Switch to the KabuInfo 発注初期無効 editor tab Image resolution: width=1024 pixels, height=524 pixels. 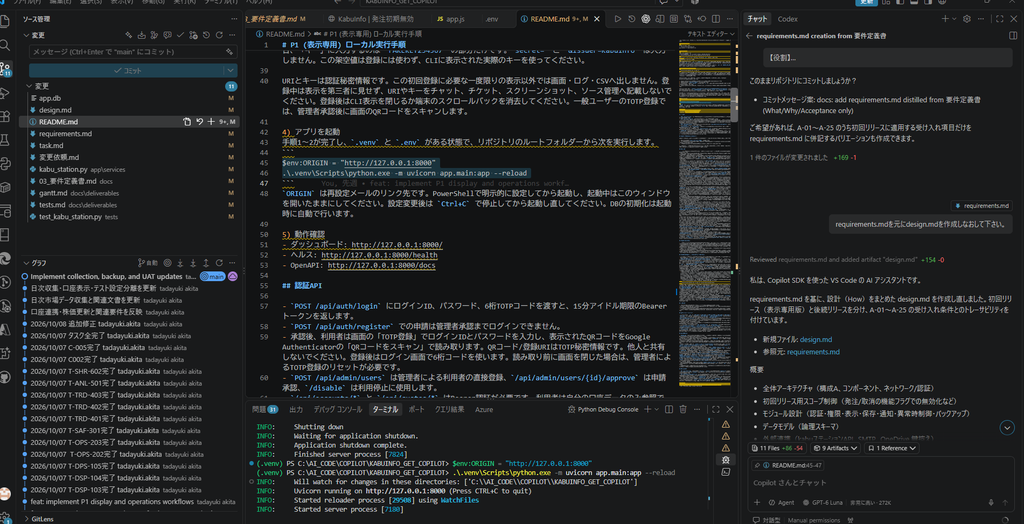(x=370, y=19)
